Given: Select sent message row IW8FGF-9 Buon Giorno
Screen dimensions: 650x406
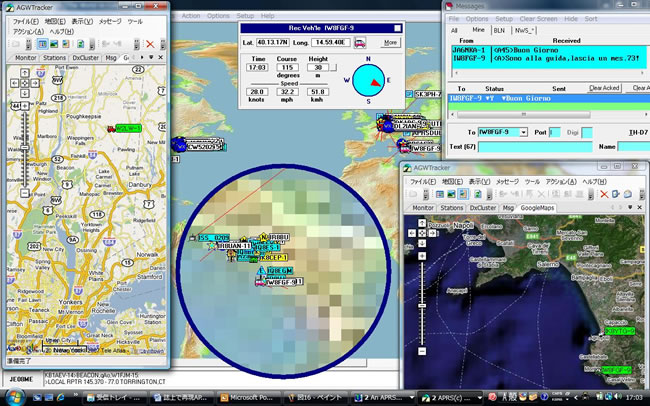Looking at the screenshot, I should [x=549, y=99].
